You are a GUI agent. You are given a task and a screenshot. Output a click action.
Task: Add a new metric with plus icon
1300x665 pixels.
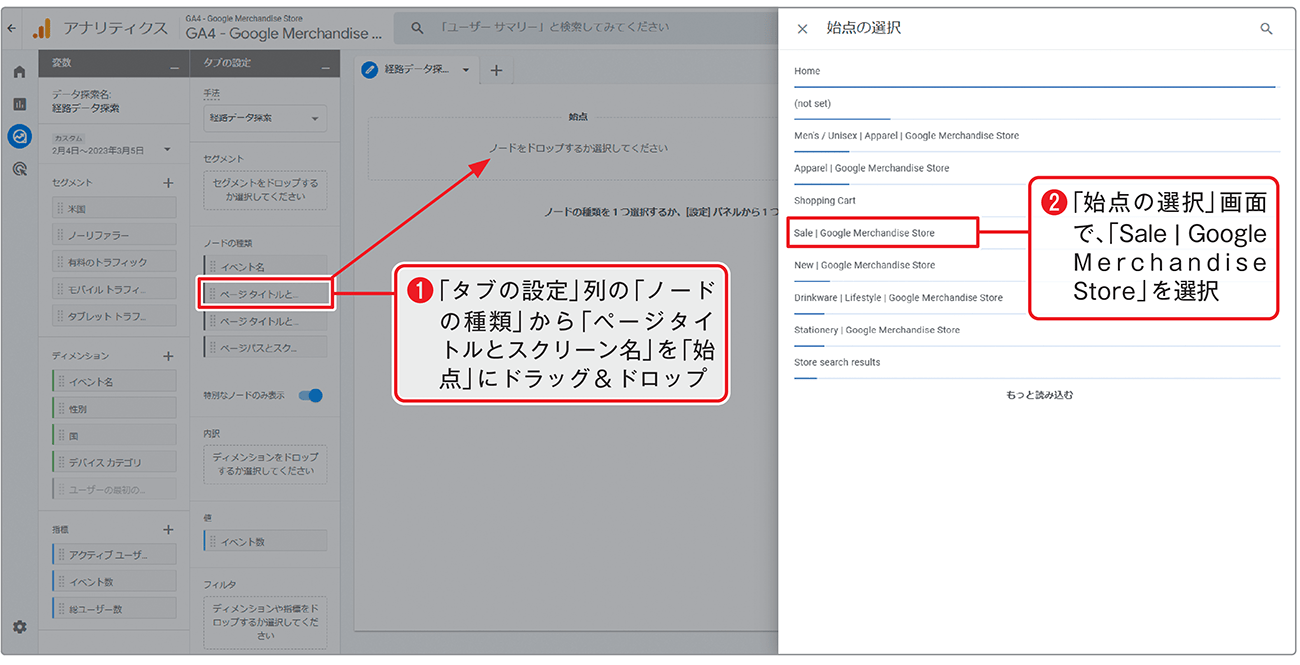tap(168, 530)
